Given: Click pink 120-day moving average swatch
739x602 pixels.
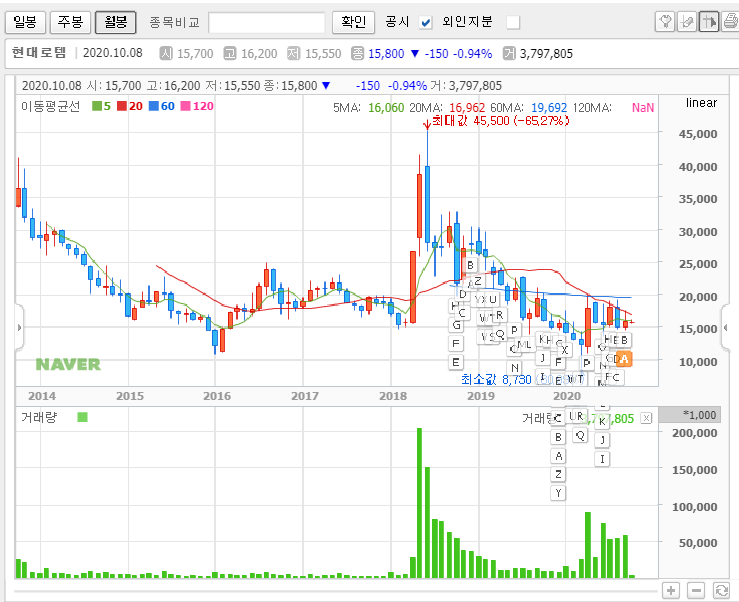Looking at the screenshot, I should [x=186, y=106].
